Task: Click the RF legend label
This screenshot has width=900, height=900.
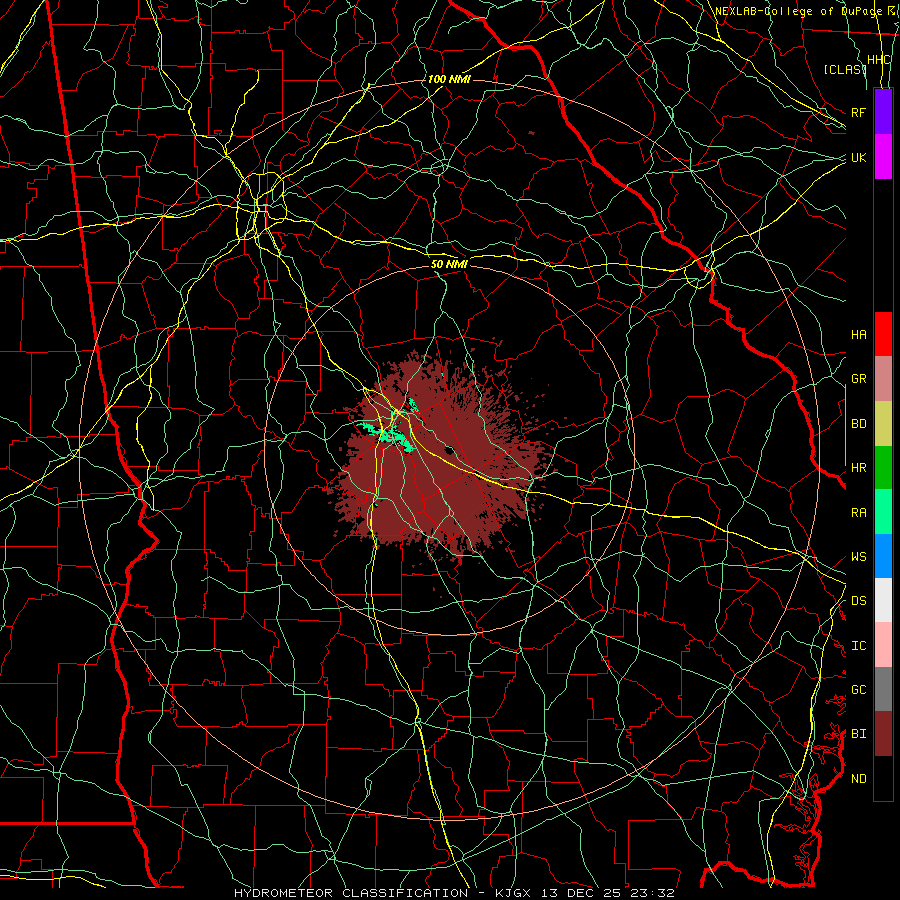Action: tap(859, 112)
